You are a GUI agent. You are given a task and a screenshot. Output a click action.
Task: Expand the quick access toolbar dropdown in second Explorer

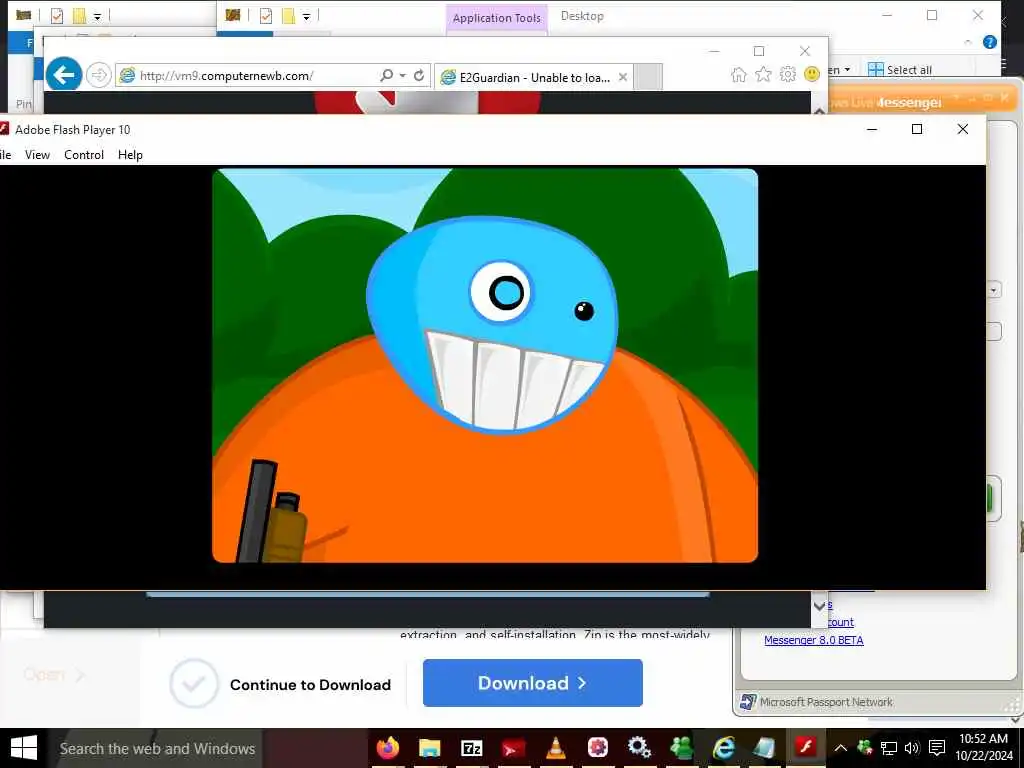[306, 16]
